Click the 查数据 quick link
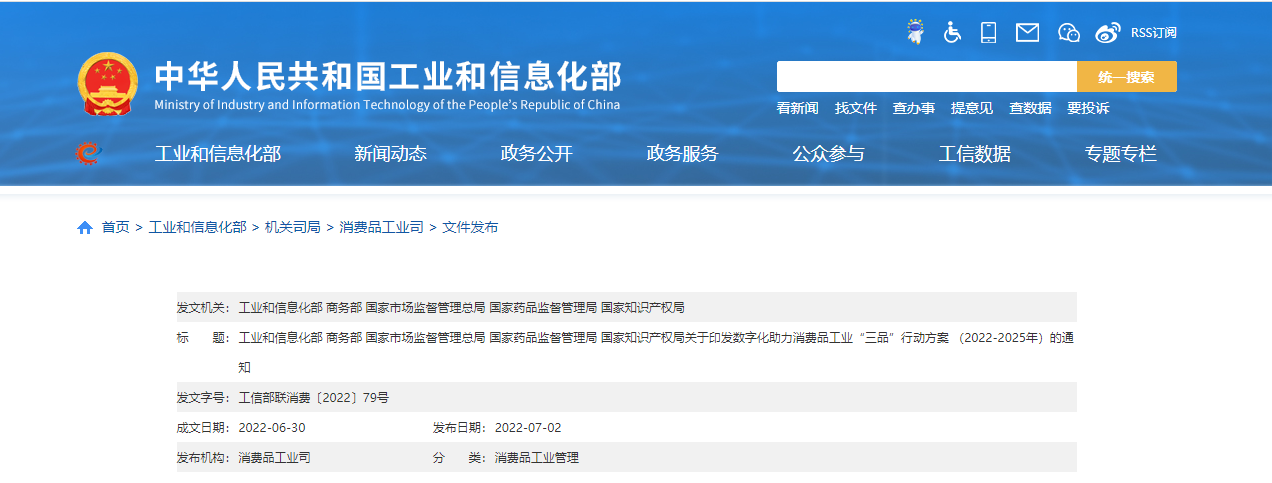Screen dimensions: 1272x483 [1030, 108]
